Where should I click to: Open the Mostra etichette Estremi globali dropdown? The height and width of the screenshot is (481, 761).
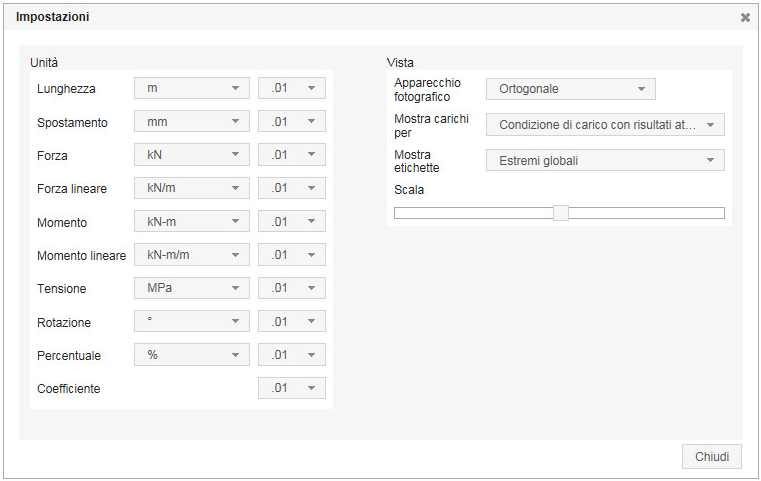point(605,160)
